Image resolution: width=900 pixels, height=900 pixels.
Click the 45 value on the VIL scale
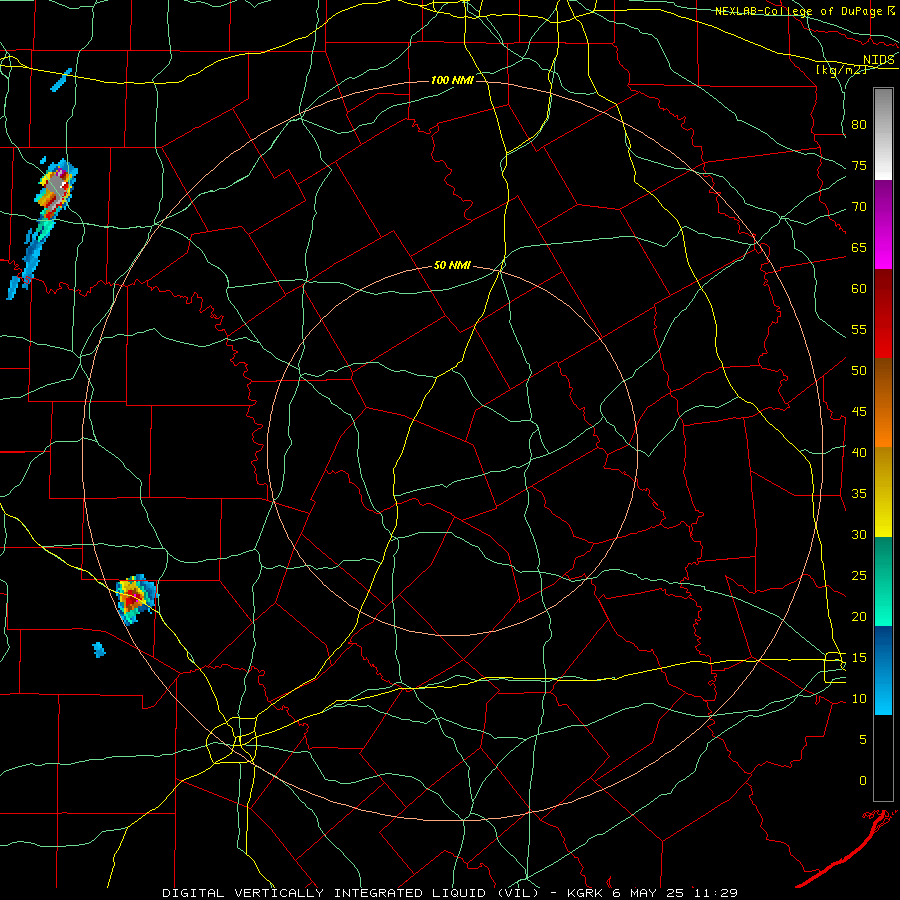click(859, 412)
